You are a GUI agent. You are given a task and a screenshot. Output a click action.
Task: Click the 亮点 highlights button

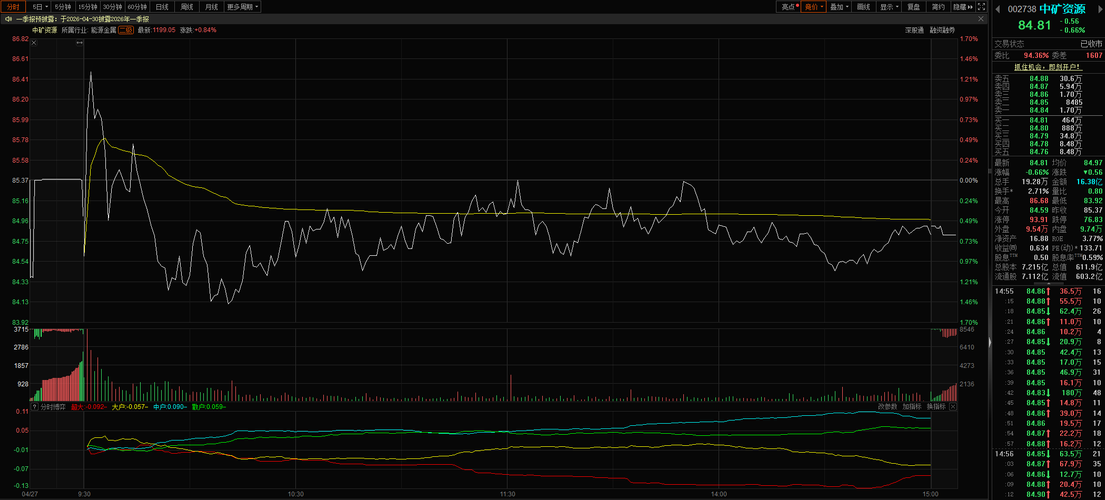pos(788,6)
